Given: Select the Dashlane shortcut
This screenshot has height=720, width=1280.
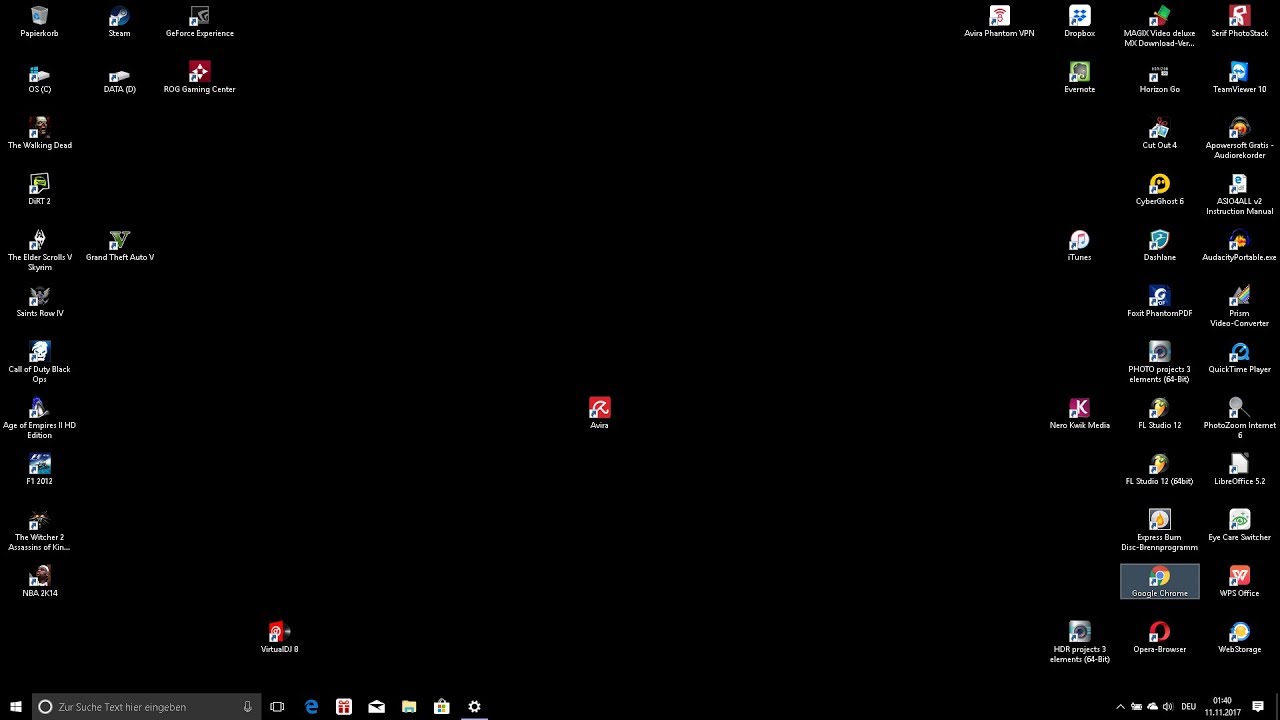Looking at the screenshot, I should pos(1159,246).
